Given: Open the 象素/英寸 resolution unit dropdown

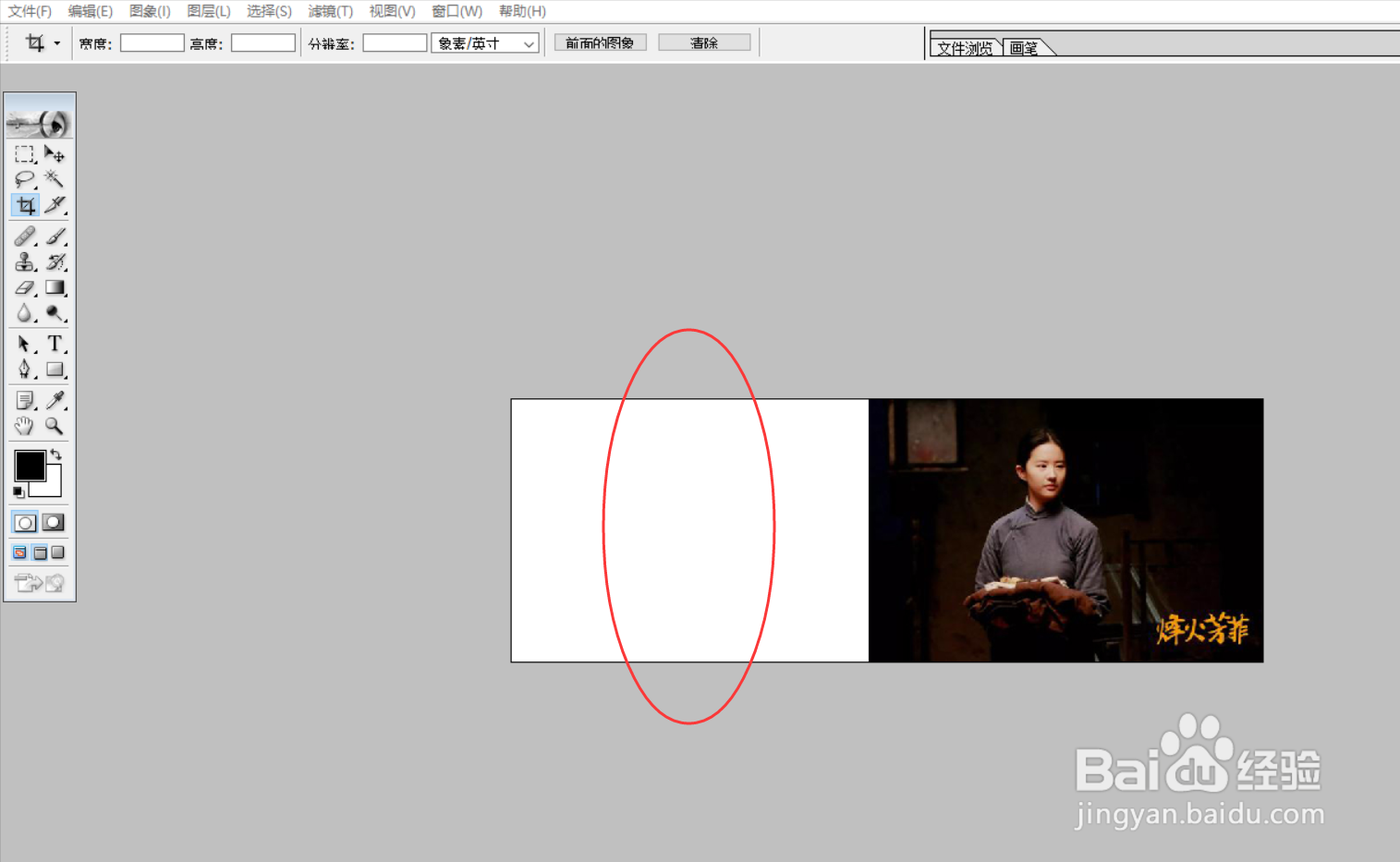Looking at the screenshot, I should [485, 43].
